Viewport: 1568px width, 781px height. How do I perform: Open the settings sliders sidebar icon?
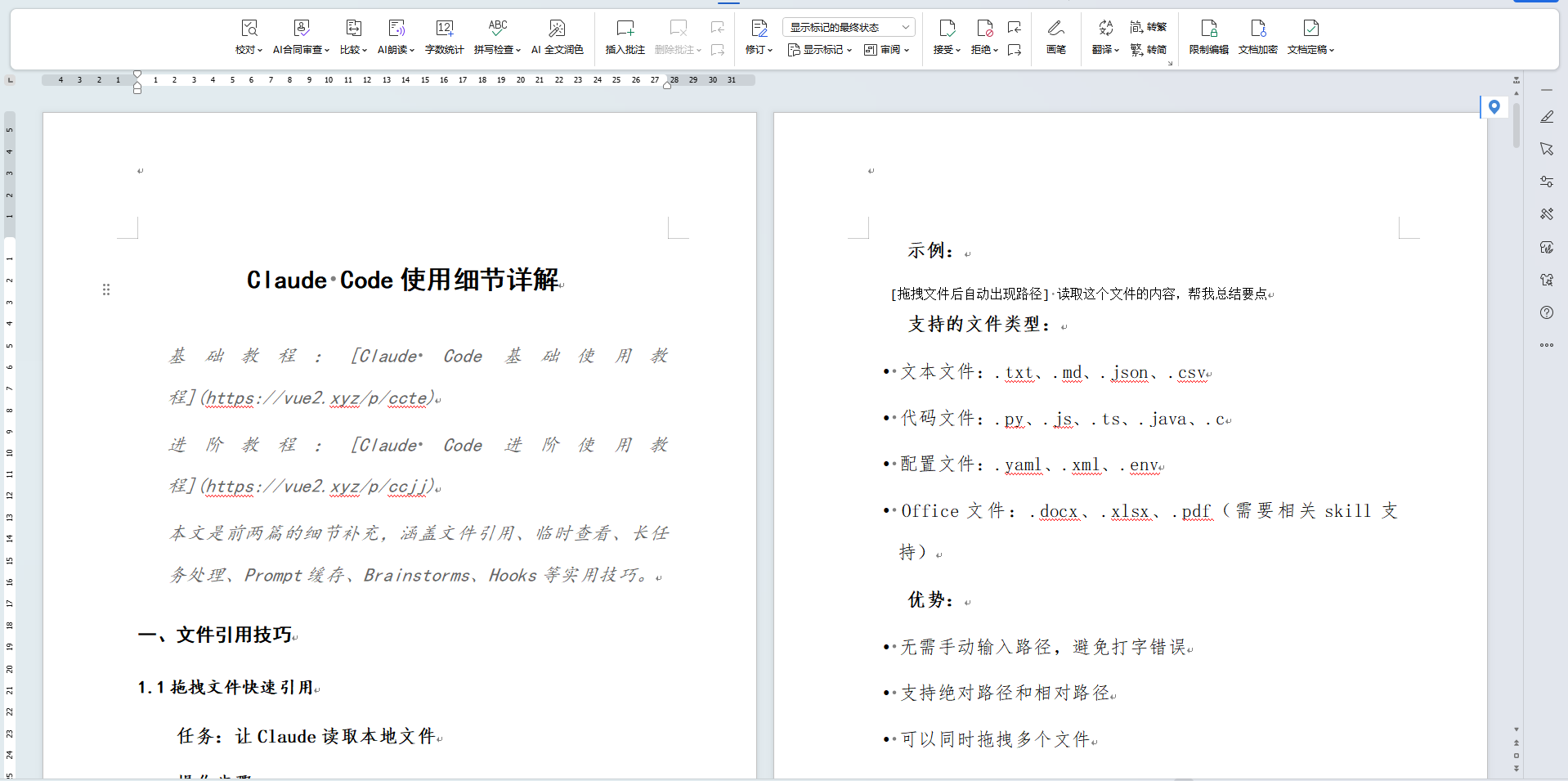click(1547, 182)
